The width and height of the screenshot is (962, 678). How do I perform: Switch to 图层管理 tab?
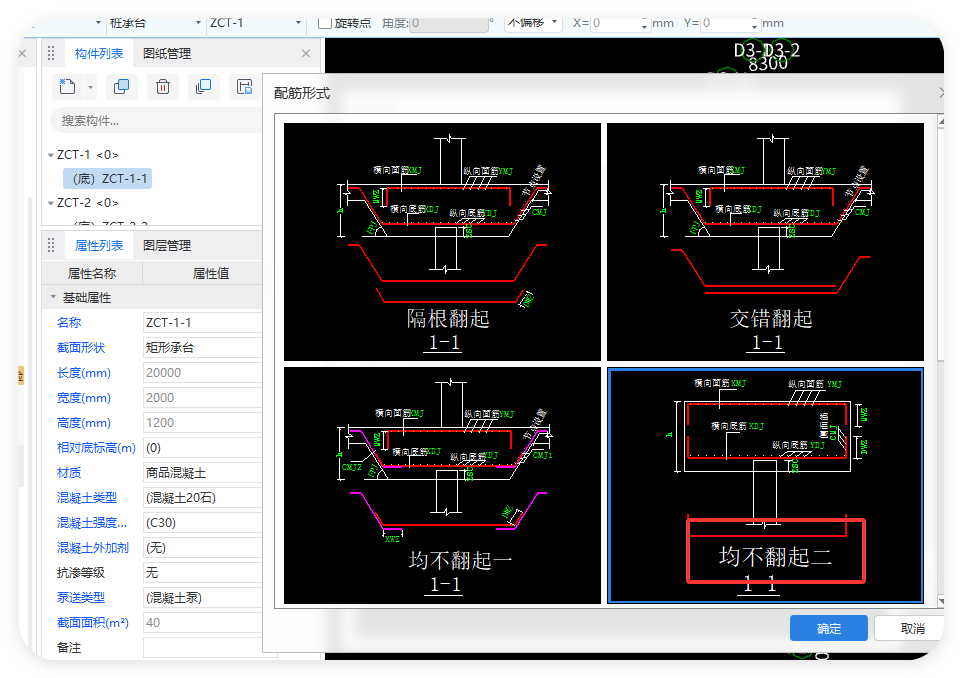tap(167, 245)
